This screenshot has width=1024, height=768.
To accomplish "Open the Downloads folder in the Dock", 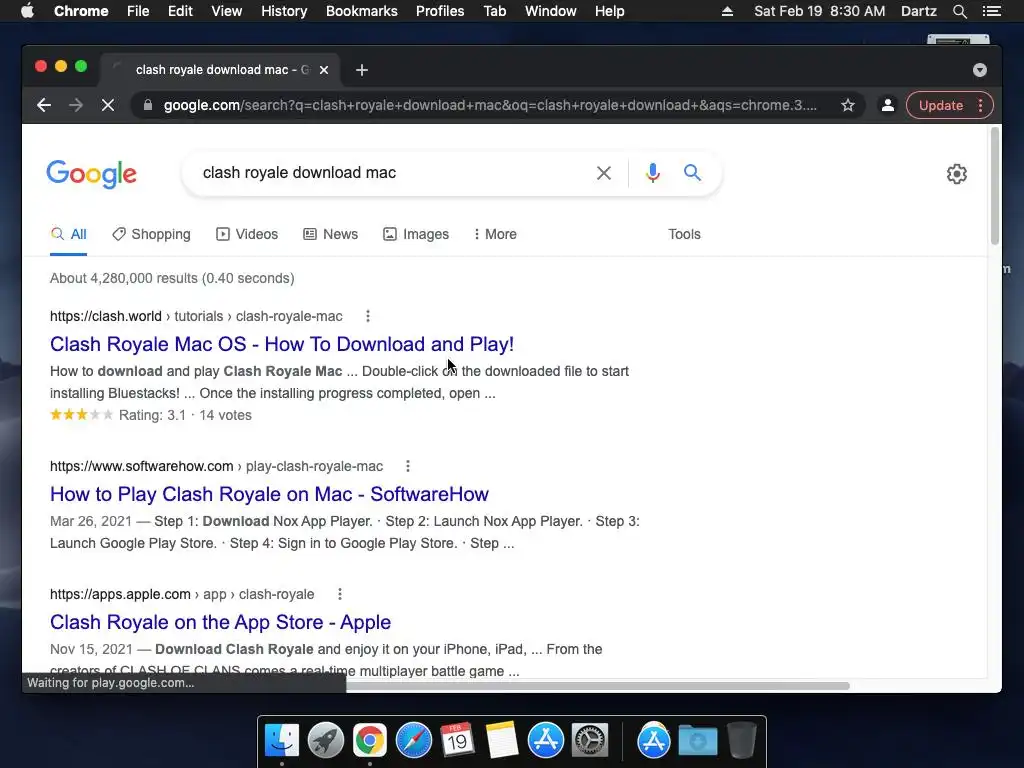I will (x=697, y=741).
